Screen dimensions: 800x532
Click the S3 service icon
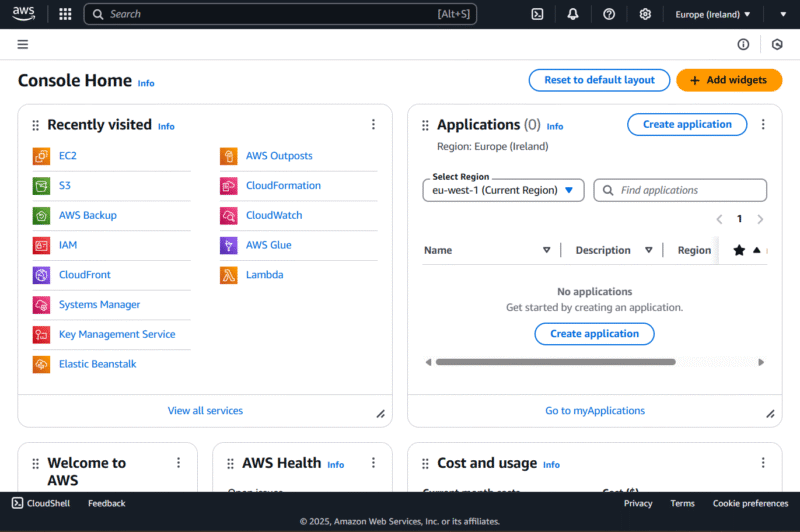pyautogui.click(x=41, y=186)
